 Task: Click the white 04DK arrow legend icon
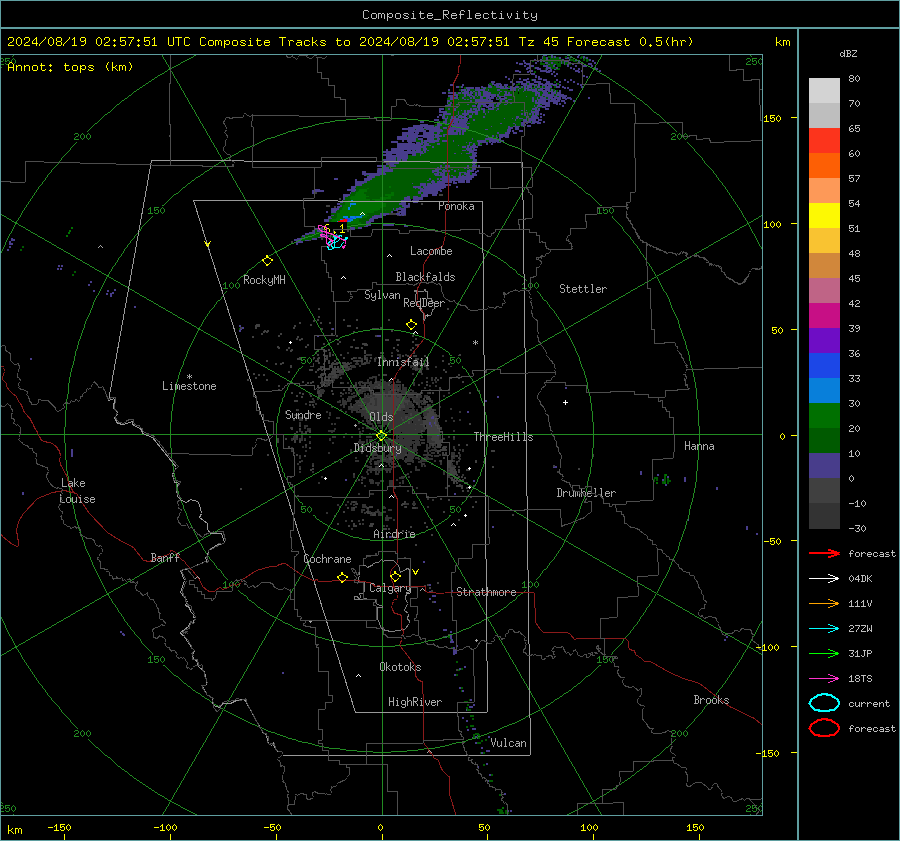pyautogui.click(x=824, y=579)
